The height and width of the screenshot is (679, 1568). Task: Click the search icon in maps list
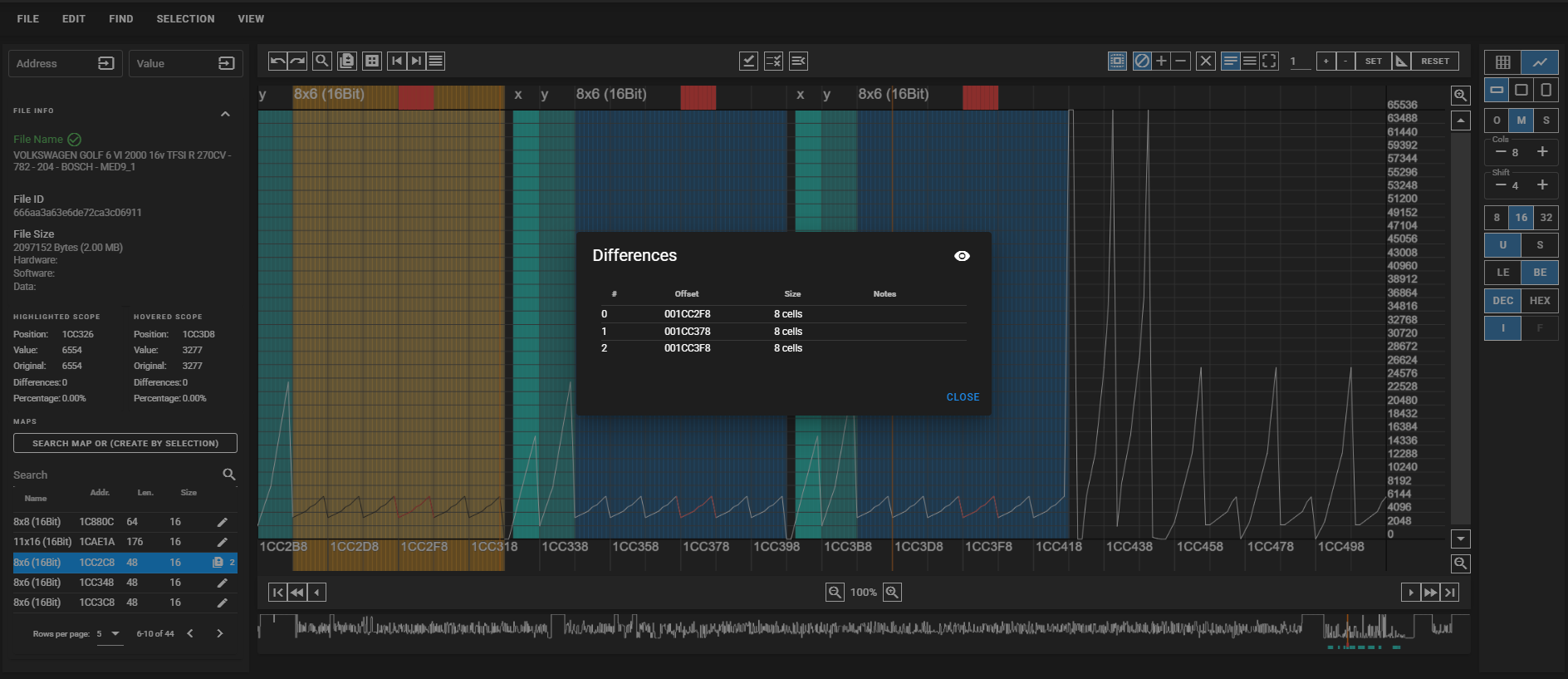pyautogui.click(x=229, y=475)
